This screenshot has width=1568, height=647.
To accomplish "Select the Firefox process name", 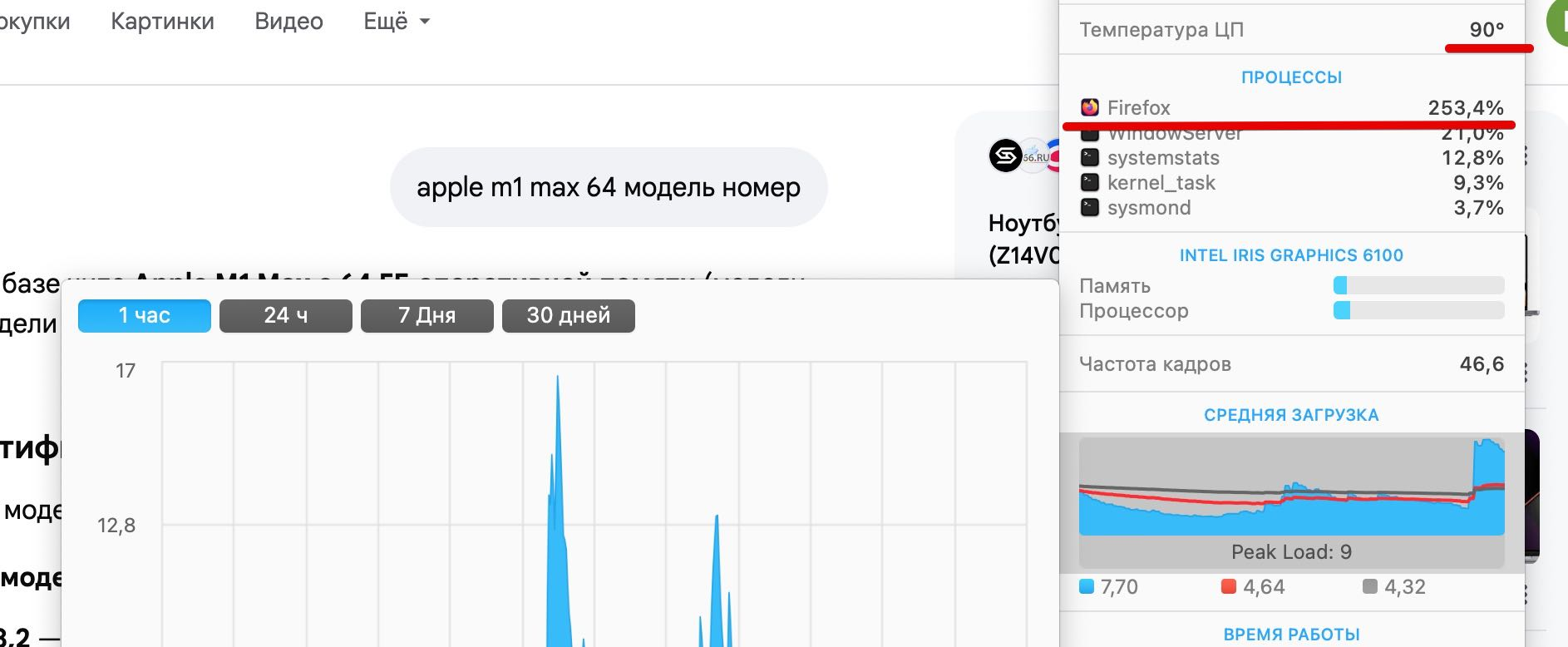I will click(1138, 108).
